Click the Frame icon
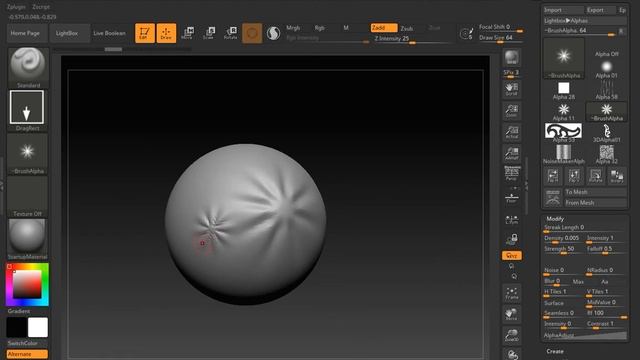The width and height of the screenshot is (640, 360). pyautogui.click(x=511, y=293)
